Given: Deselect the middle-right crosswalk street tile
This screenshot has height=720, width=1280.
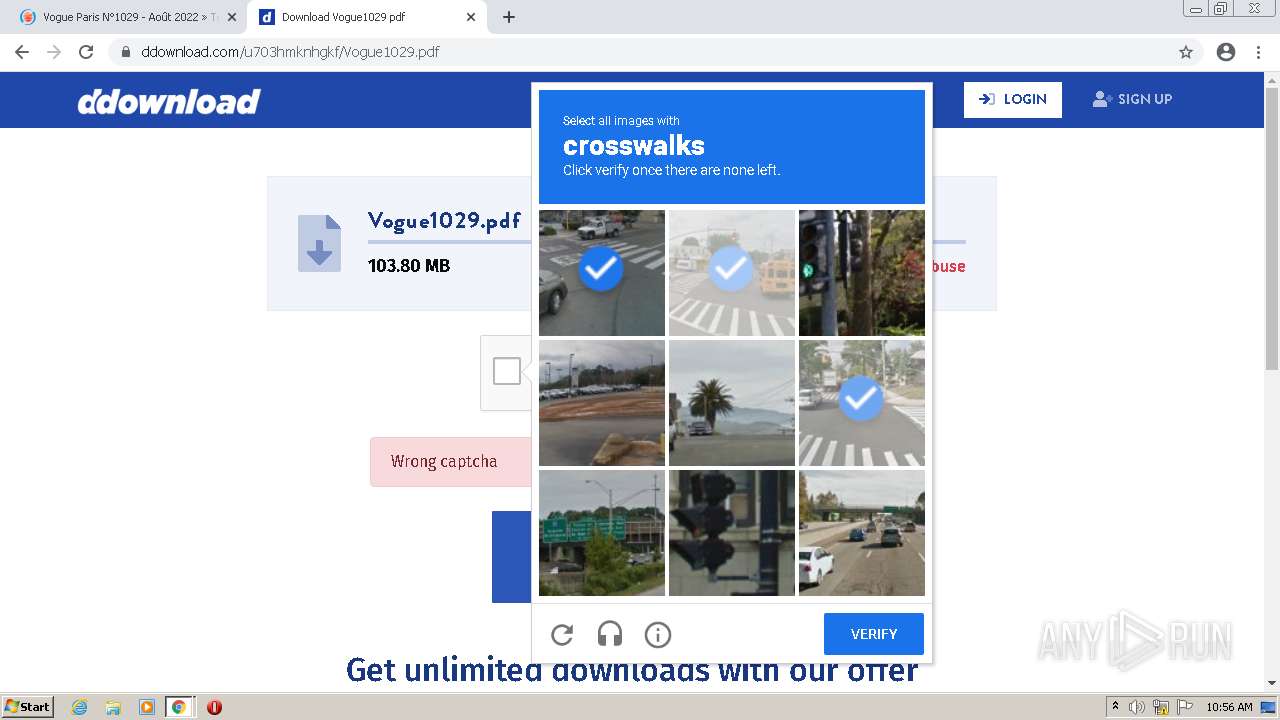Looking at the screenshot, I should click(862, 403).
